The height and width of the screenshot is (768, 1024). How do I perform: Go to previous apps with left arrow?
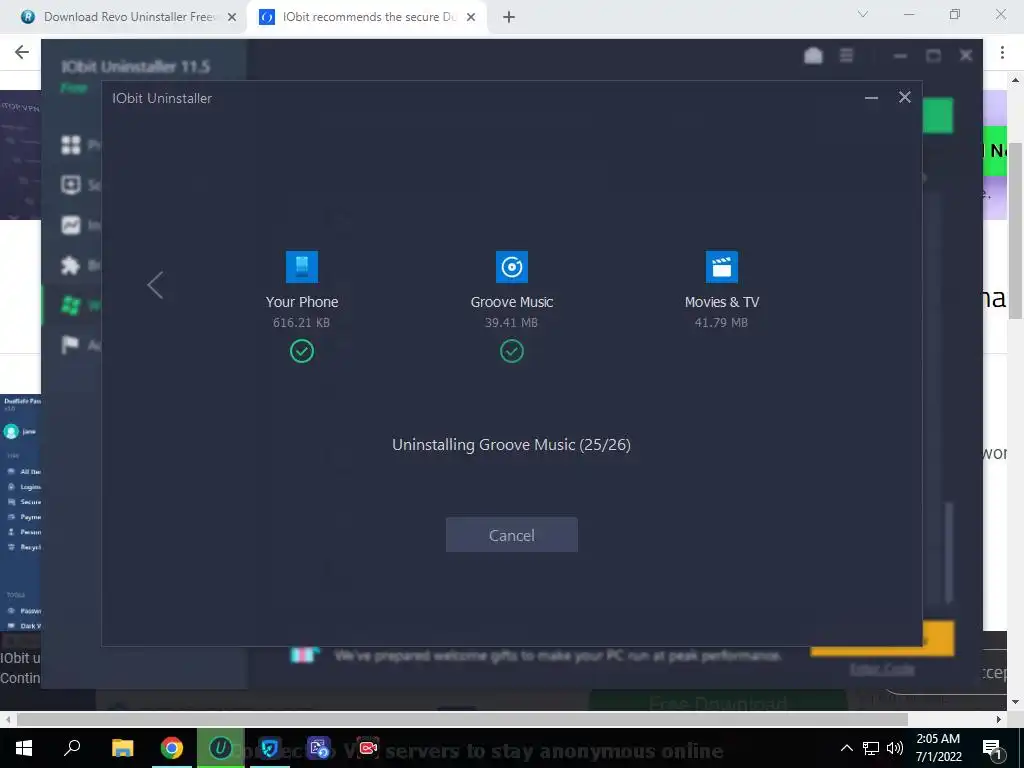(155, 285)
